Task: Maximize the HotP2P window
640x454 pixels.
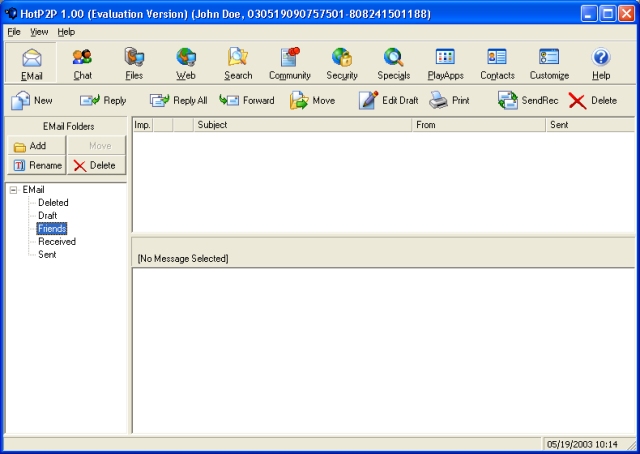Action: (x=607, y=13)
